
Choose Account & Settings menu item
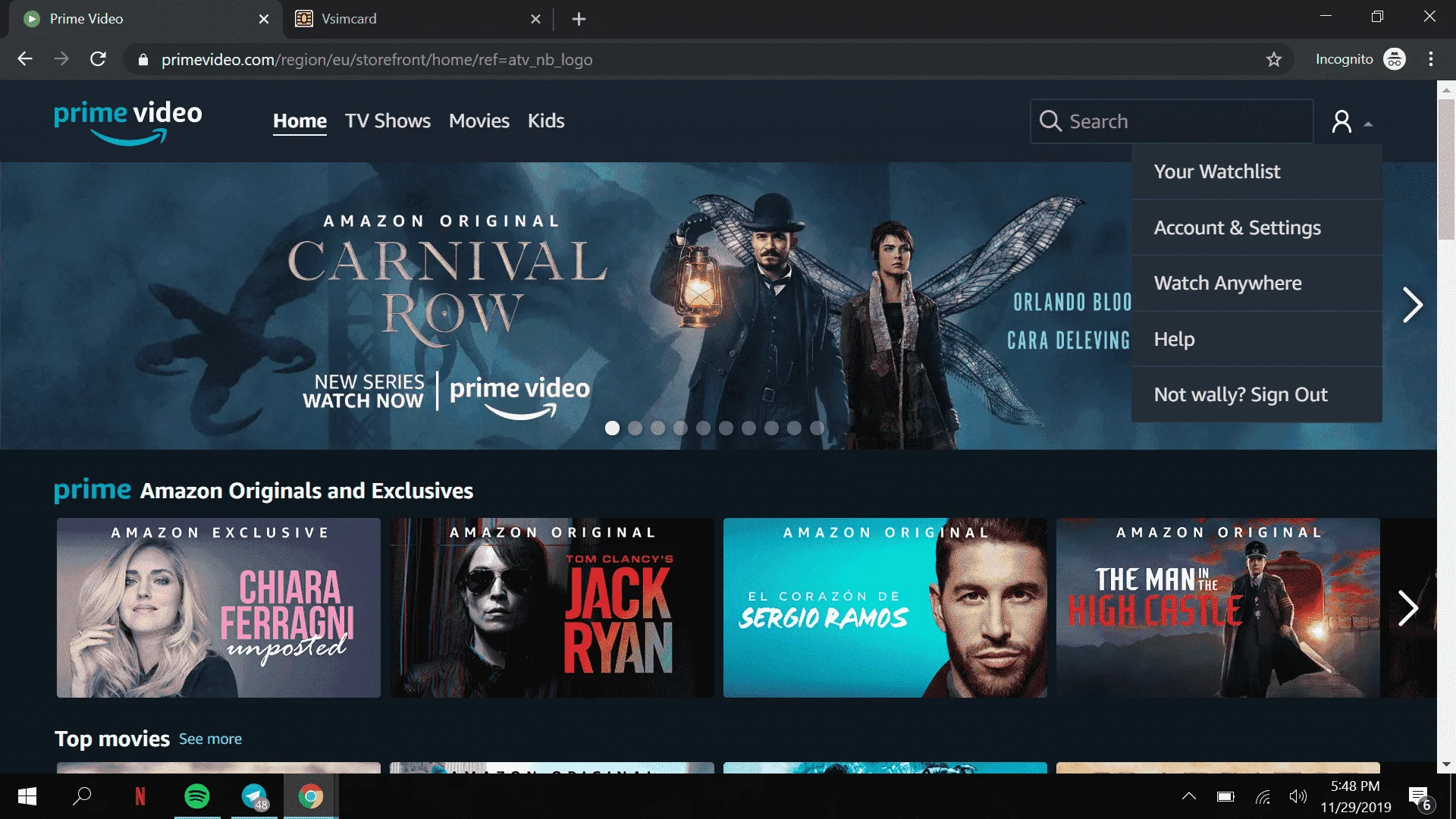1257,228
